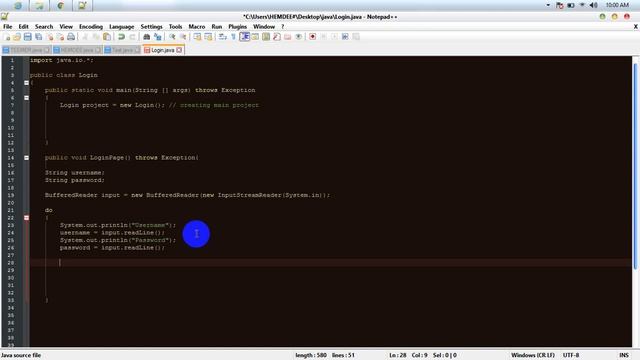Save the current file with the floppy icon

pyautogui.click(x=27, y=37)
